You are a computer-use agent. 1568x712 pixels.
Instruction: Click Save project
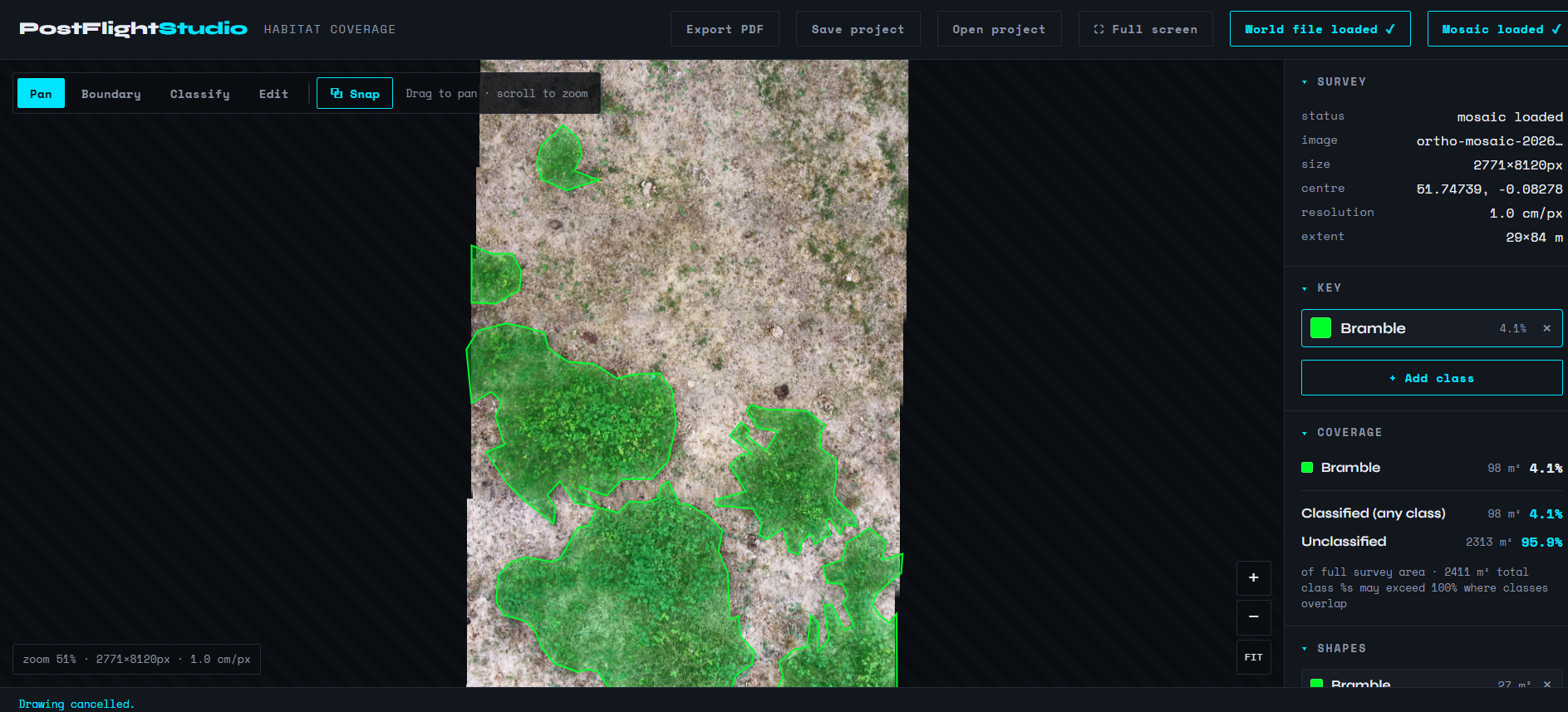(858, 29)
